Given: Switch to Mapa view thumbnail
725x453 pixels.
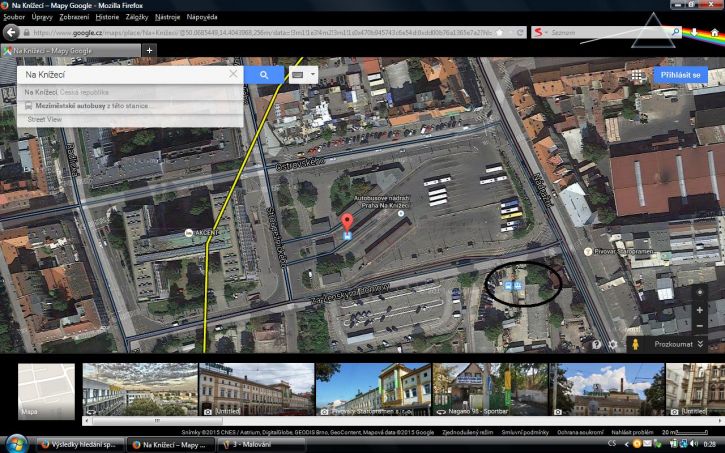Looking at the screenshot, I should coord(46,391).
